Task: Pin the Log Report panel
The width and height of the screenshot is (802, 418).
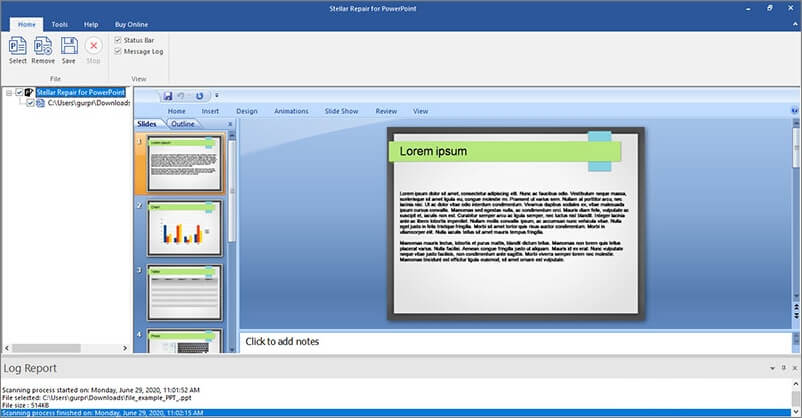Action: pyautogui.click(x=784, y=368)
